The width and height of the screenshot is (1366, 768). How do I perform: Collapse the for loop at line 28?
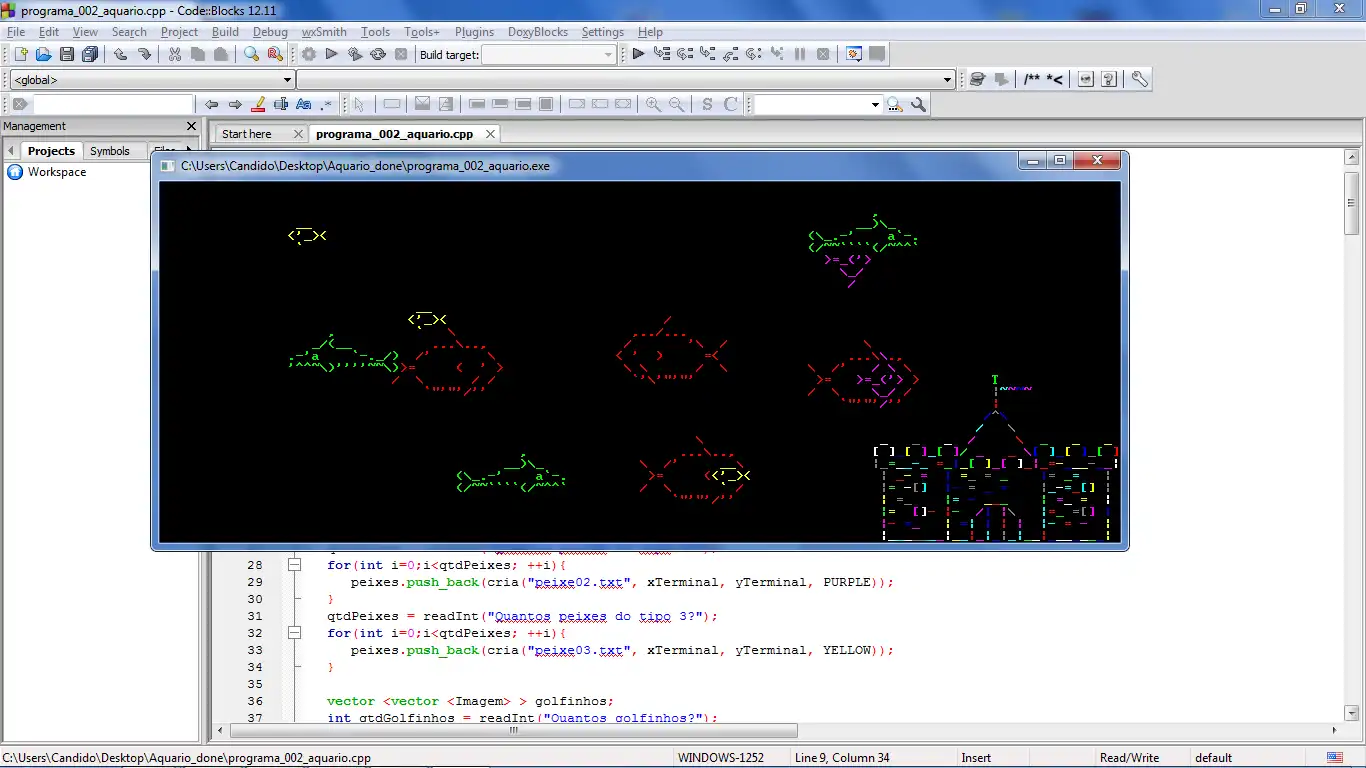(294, 565)
